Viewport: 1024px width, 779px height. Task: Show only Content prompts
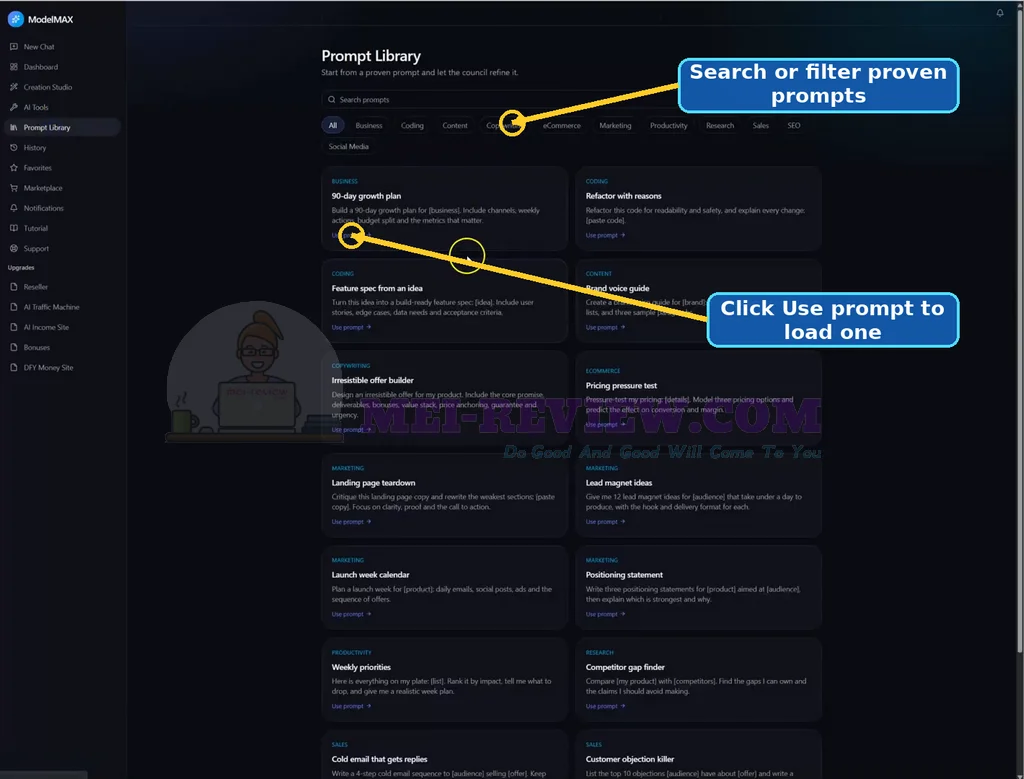[x=455, y=125]
